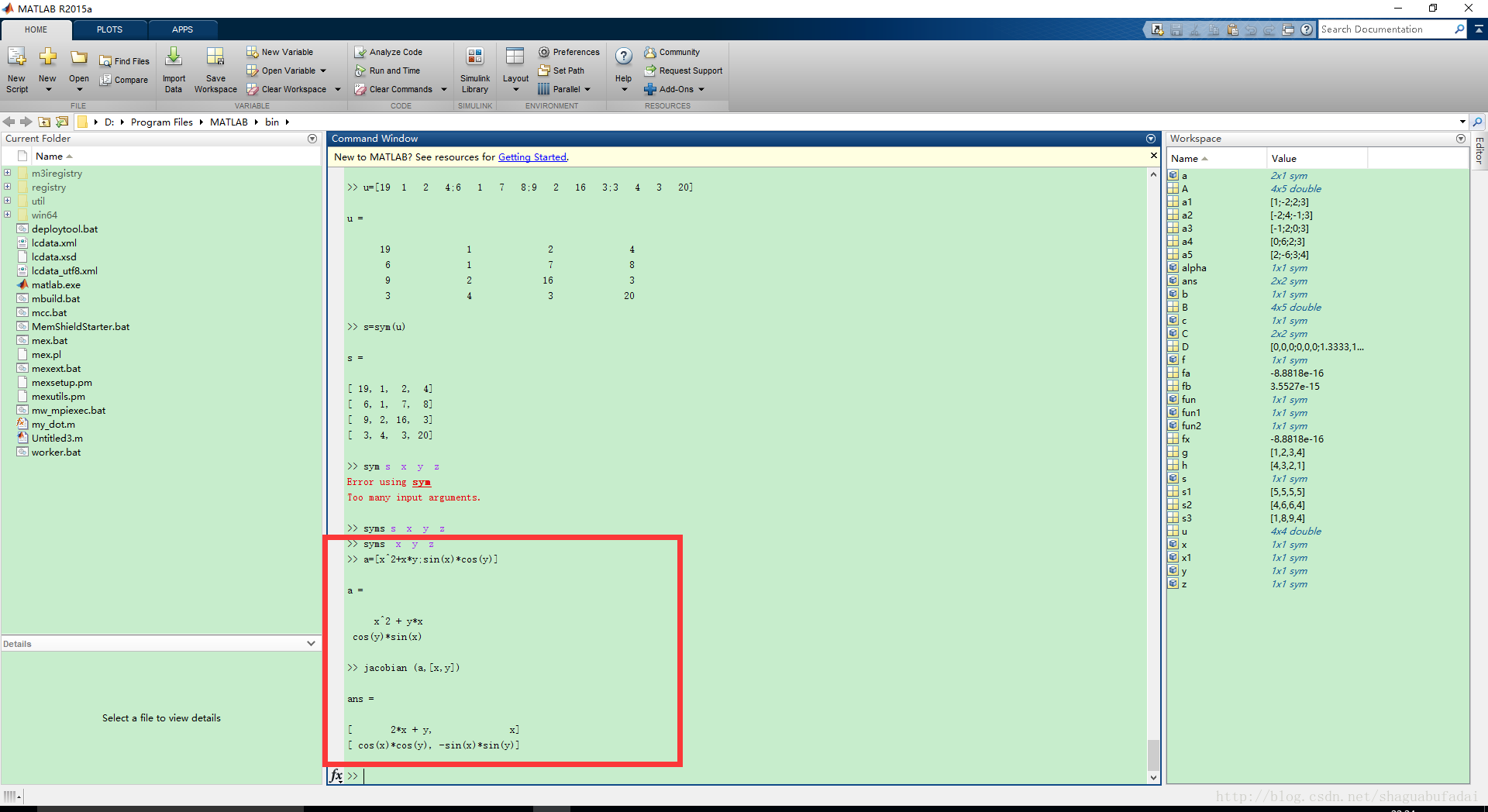Image resolution: width=1488 pixels, height=812 pixels.
Task: Open Current Folder panel actions menu
Action: pos(312,139)
